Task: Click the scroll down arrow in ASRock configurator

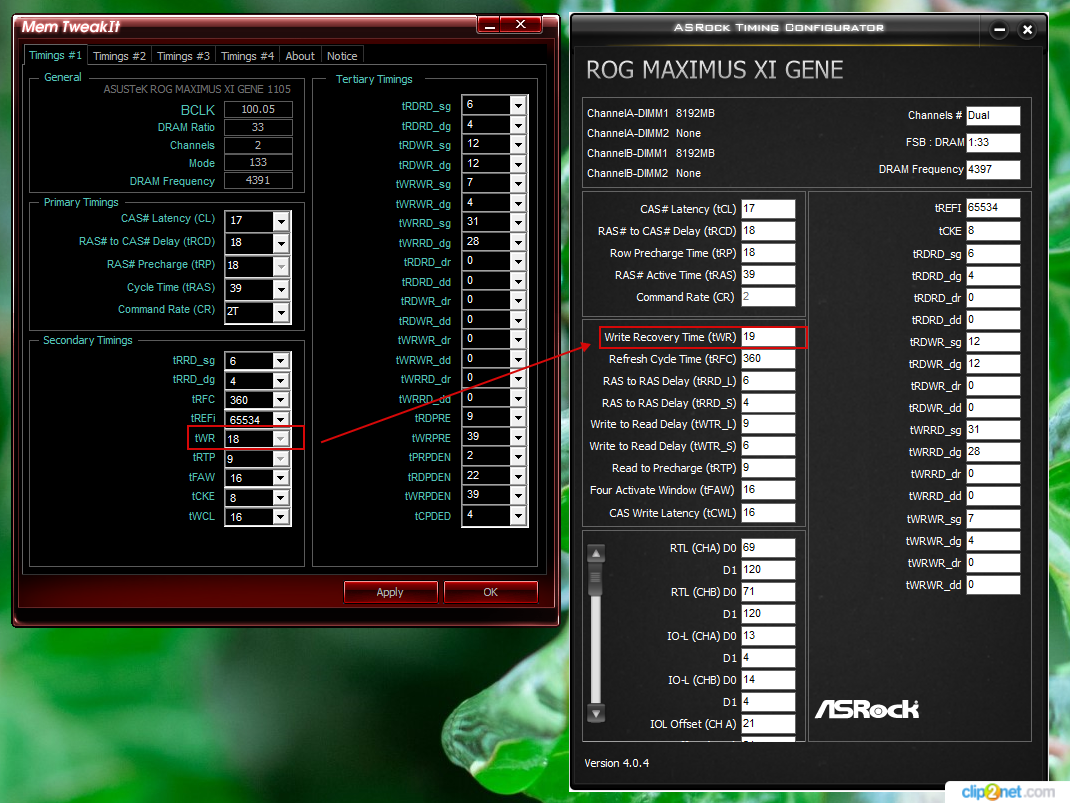Action: (596, 714)
